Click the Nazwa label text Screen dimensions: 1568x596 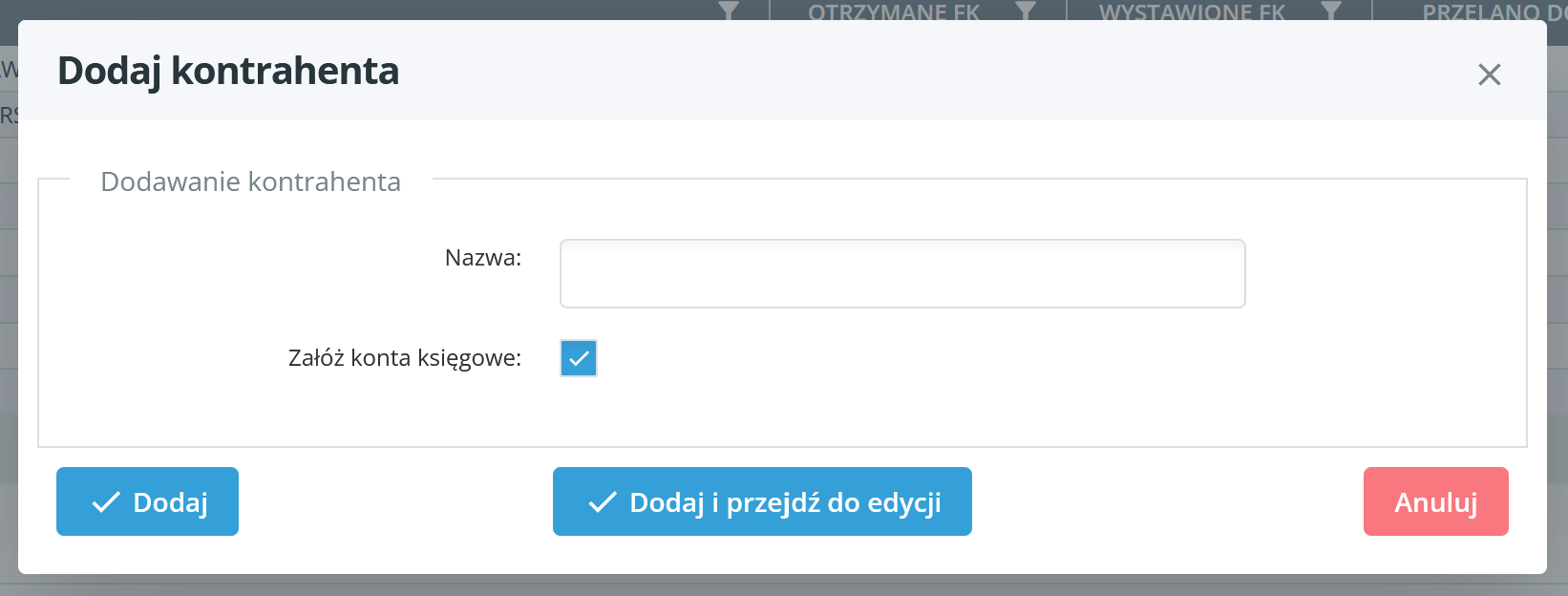coord(483,258)
